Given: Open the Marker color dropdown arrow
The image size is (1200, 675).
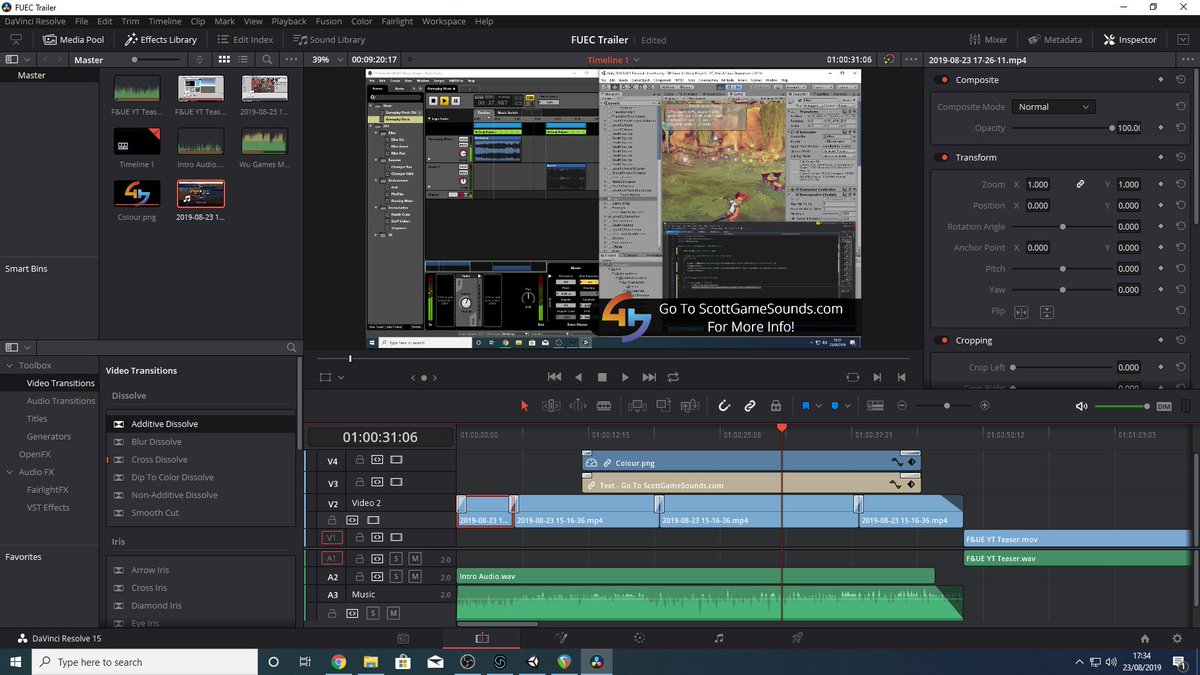Looking at the screenshot, I should pyautogui.click(x=848, y=406).
